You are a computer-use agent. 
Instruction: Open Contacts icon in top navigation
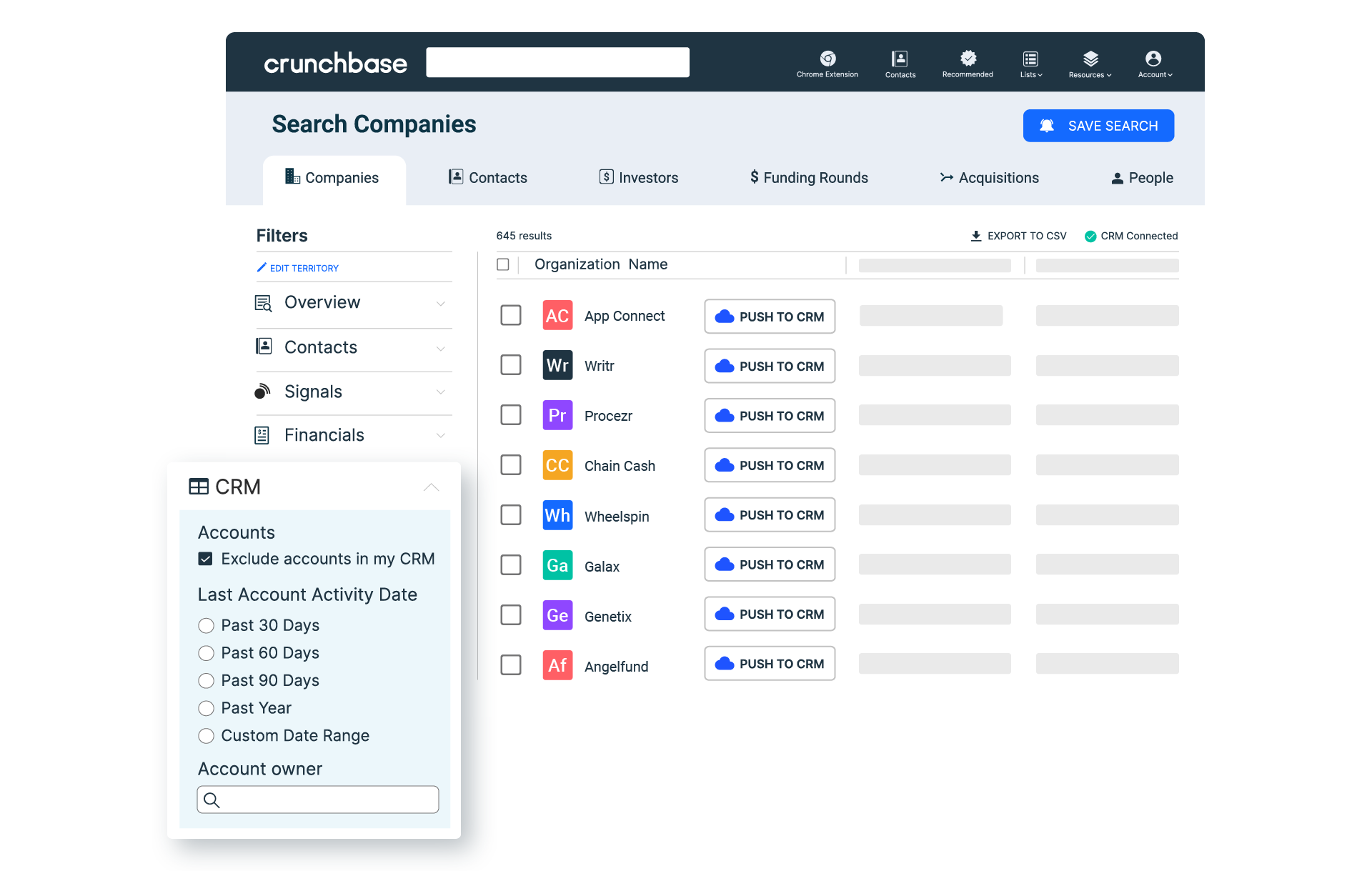900,58
